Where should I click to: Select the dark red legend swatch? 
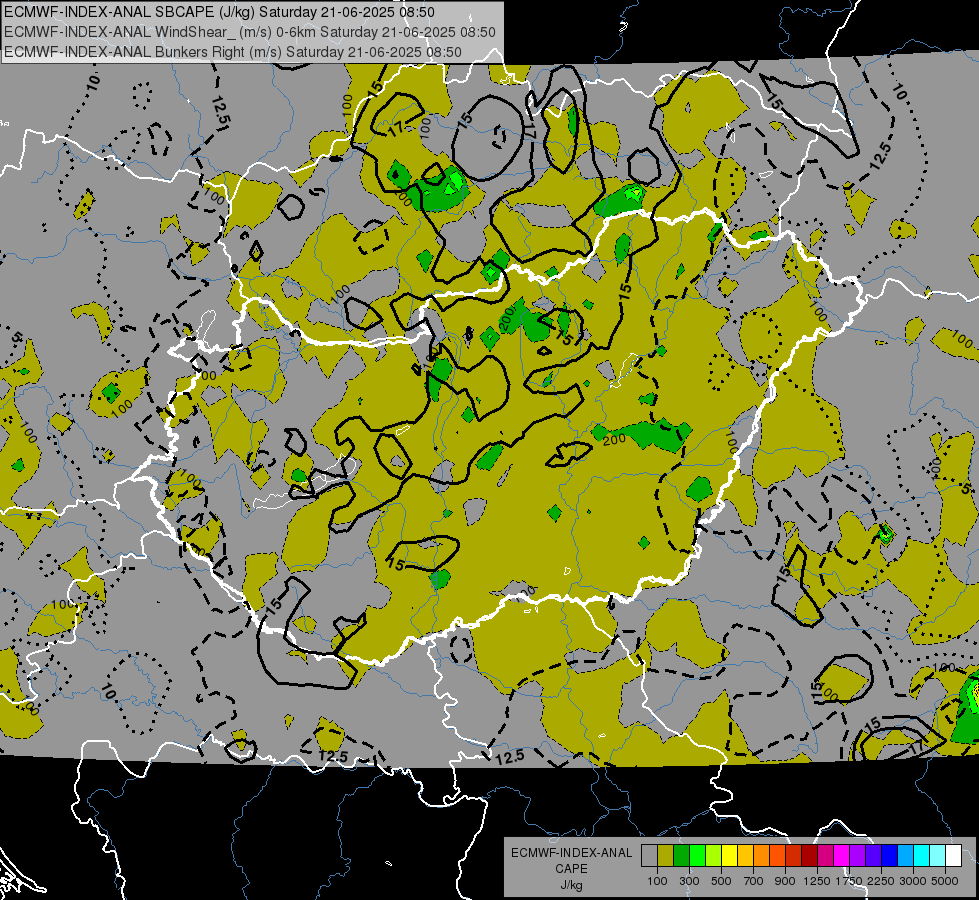(x=809, y=856)
